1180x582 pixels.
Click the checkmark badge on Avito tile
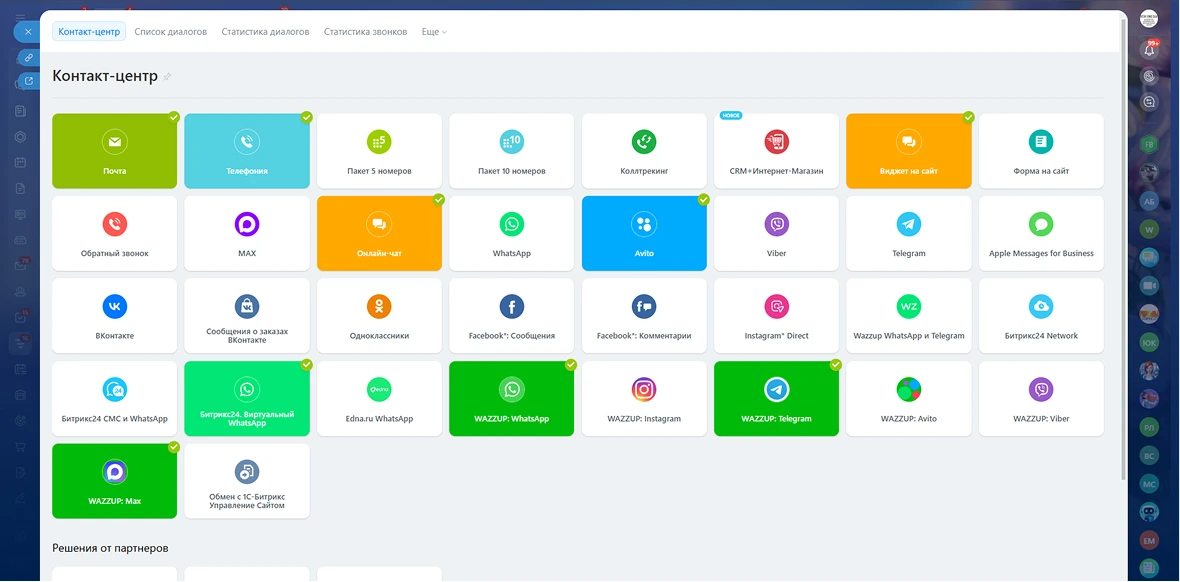703,200
